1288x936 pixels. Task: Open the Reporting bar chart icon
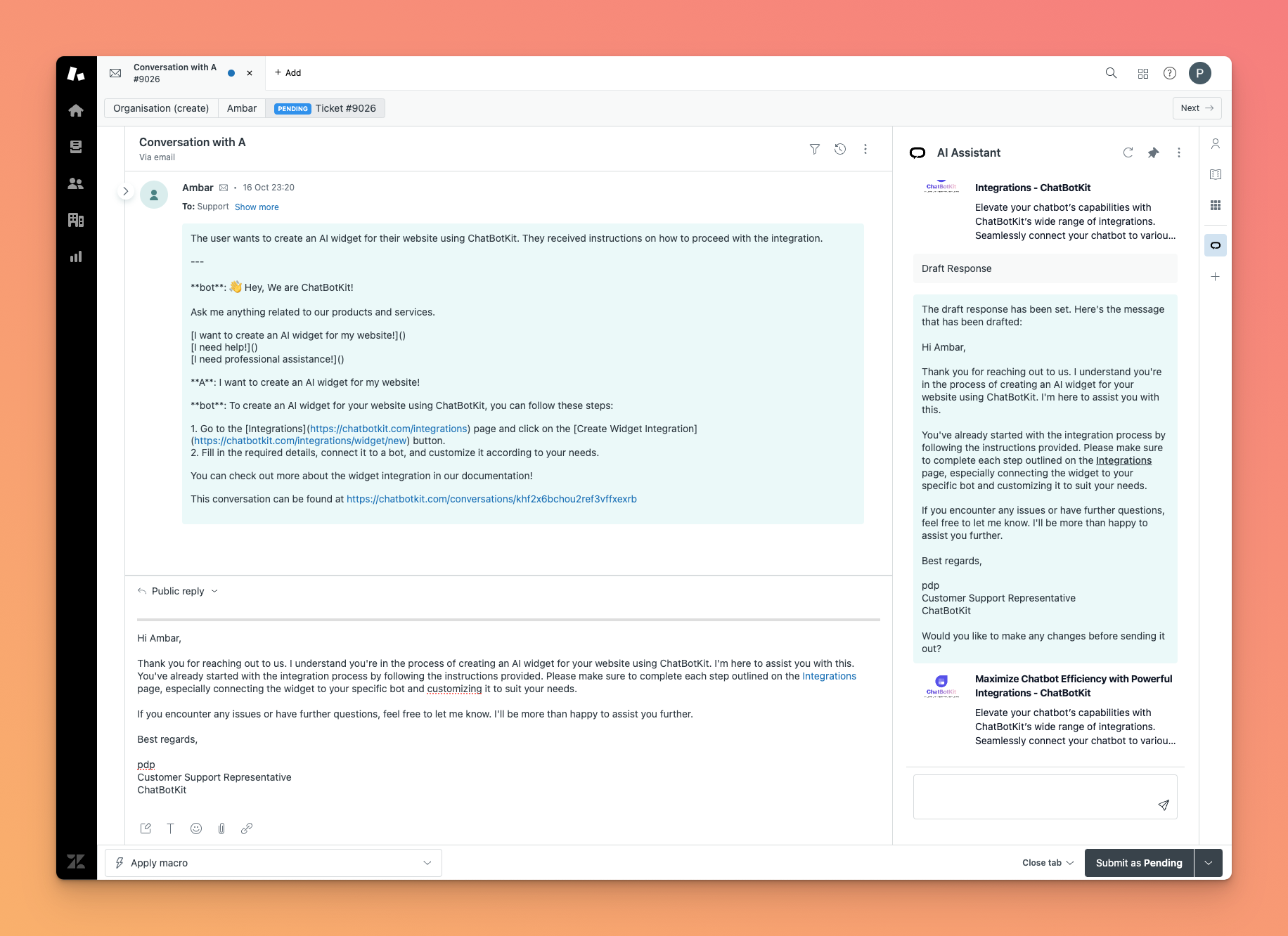[76, 257]
